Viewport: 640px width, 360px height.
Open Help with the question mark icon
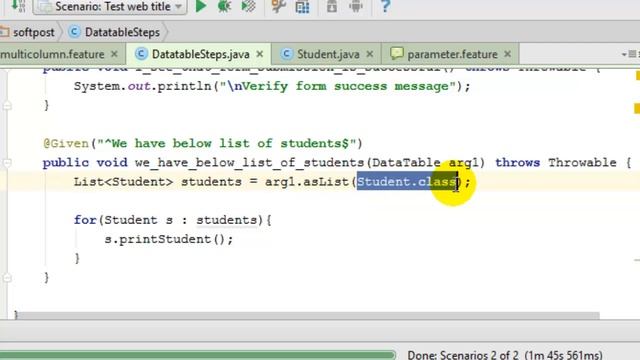(x=385, y=6)
